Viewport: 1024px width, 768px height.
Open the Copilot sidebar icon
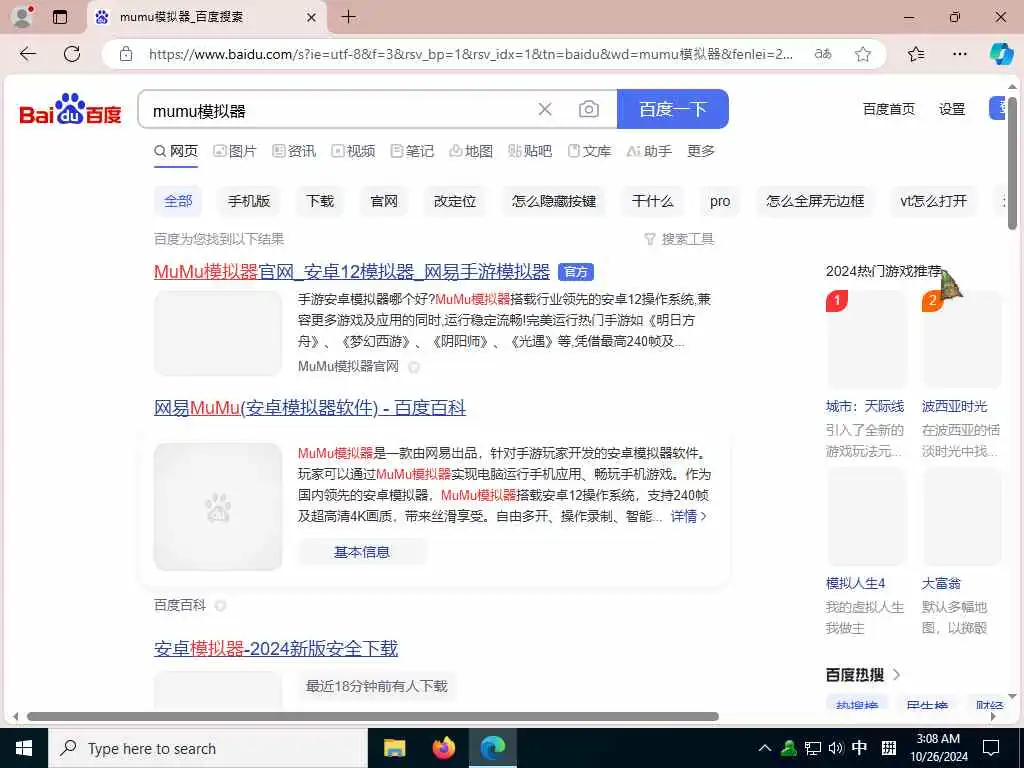coord(1001,54)
